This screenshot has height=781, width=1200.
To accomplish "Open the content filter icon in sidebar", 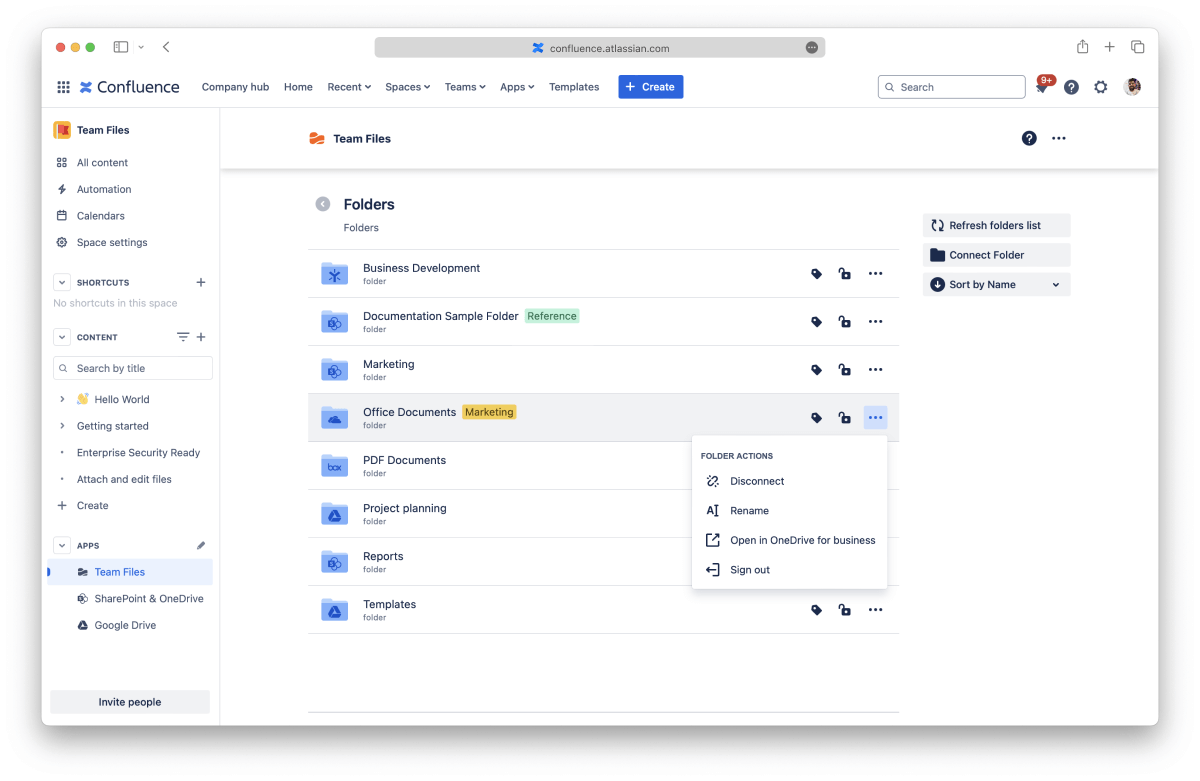I will click(x=183, y=337).
